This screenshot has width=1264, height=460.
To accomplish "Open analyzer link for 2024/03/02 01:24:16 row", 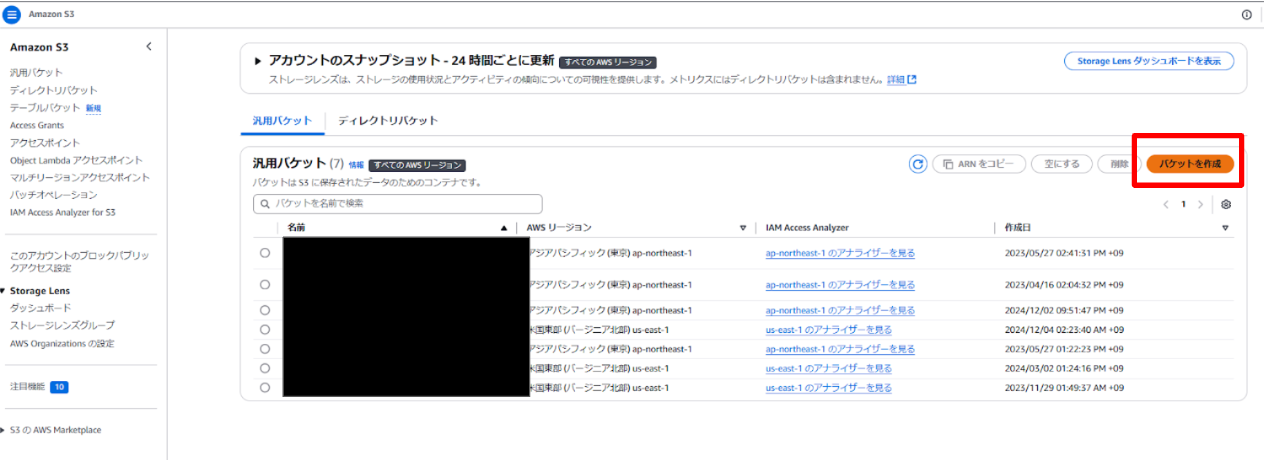I will [x=829, y=368].
